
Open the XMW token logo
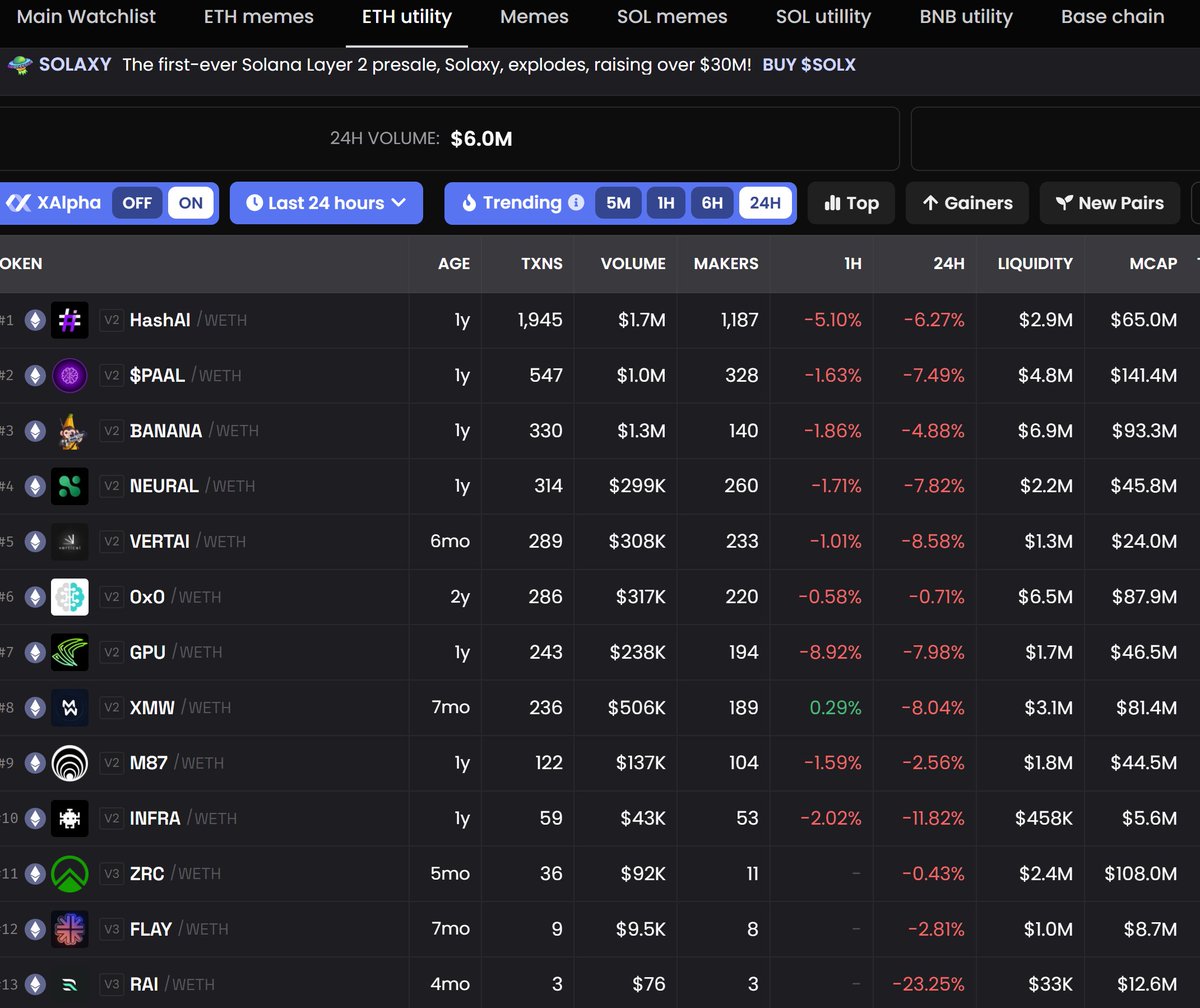[70, 707]
